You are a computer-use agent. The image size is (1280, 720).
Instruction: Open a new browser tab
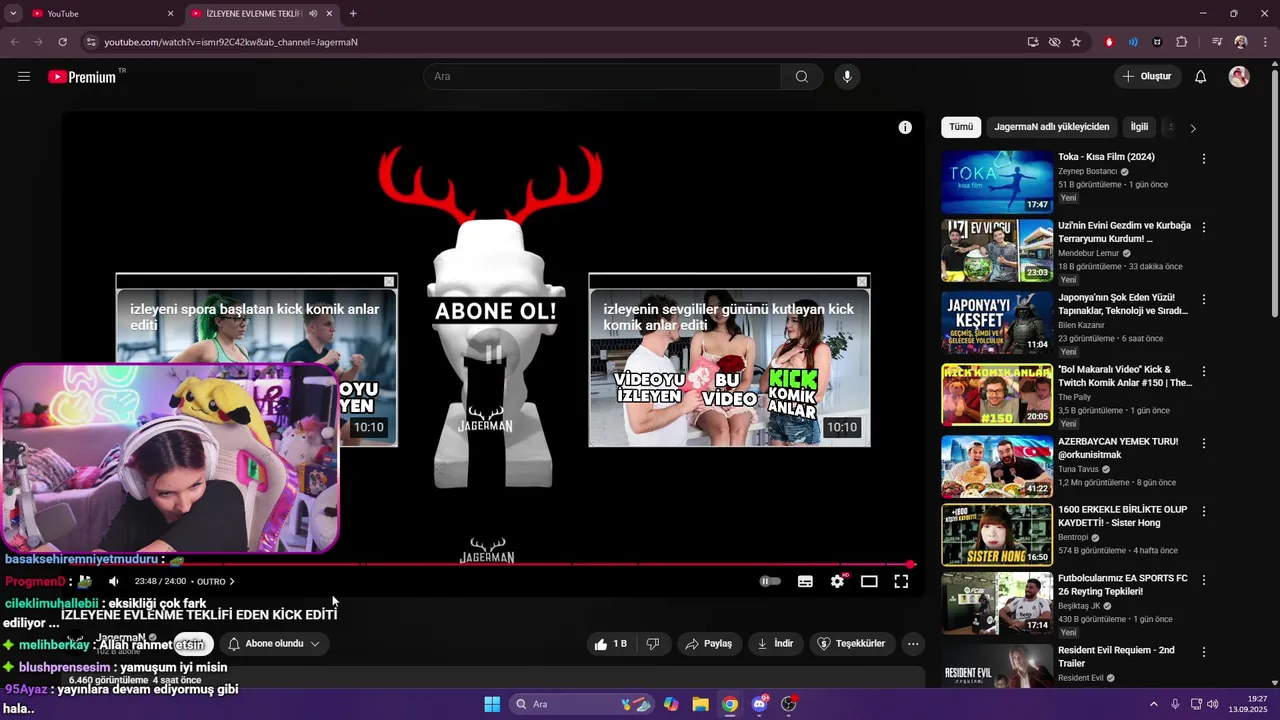click(x=353, y=13)
